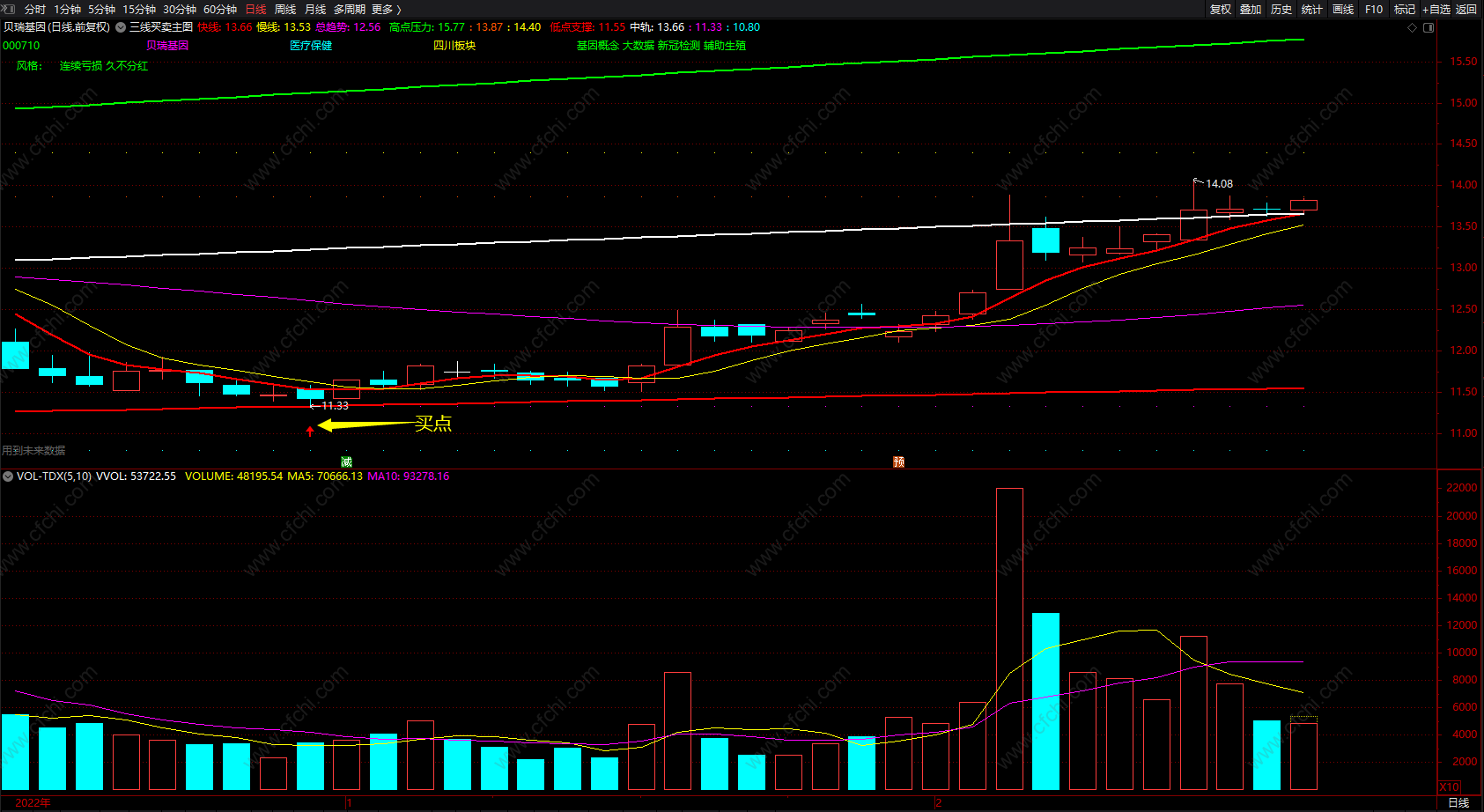
Task: Activate the 画线 drawing tool button
Action: coord(1343,9)
